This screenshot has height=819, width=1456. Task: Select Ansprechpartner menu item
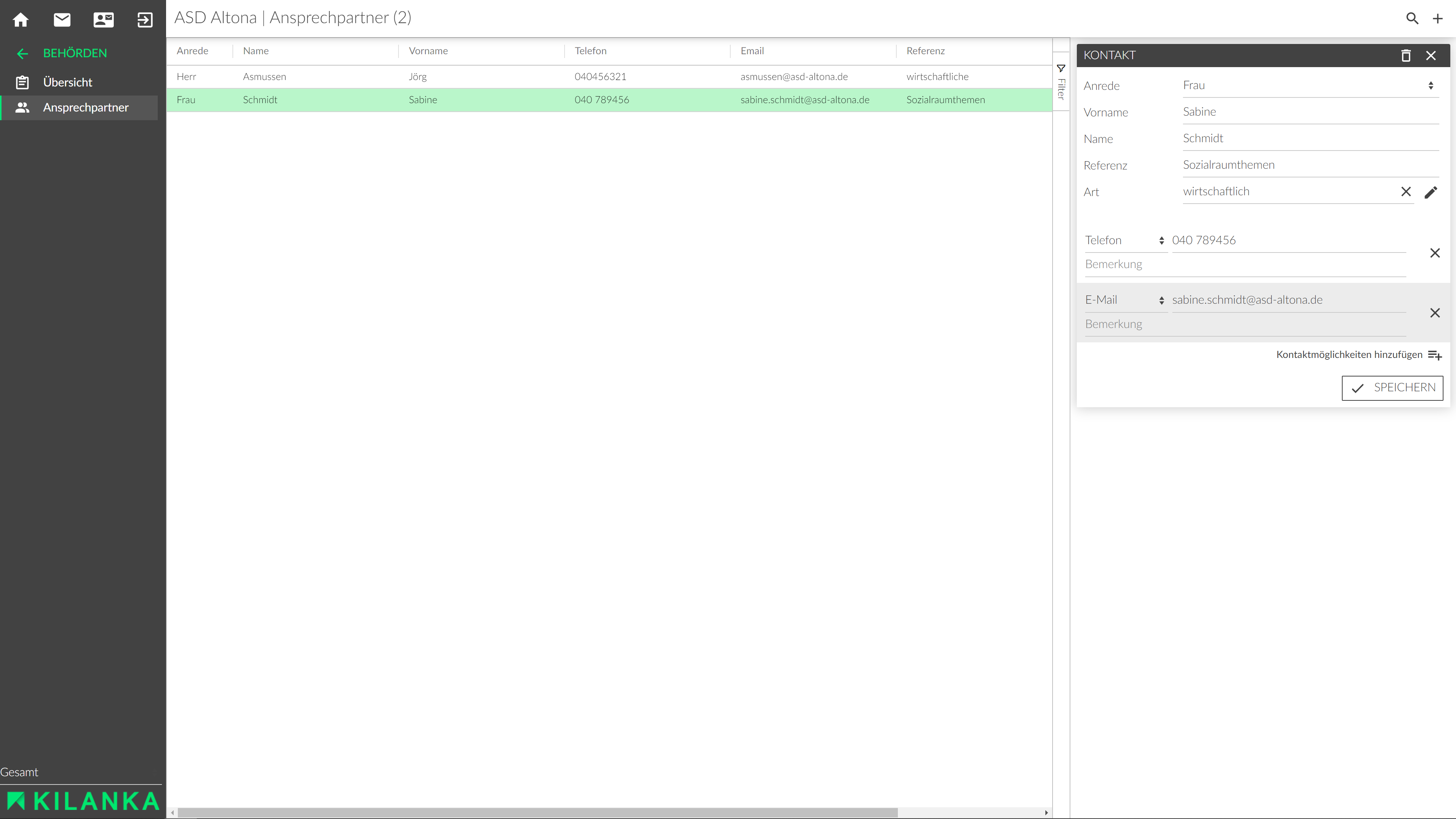[85, 107]
